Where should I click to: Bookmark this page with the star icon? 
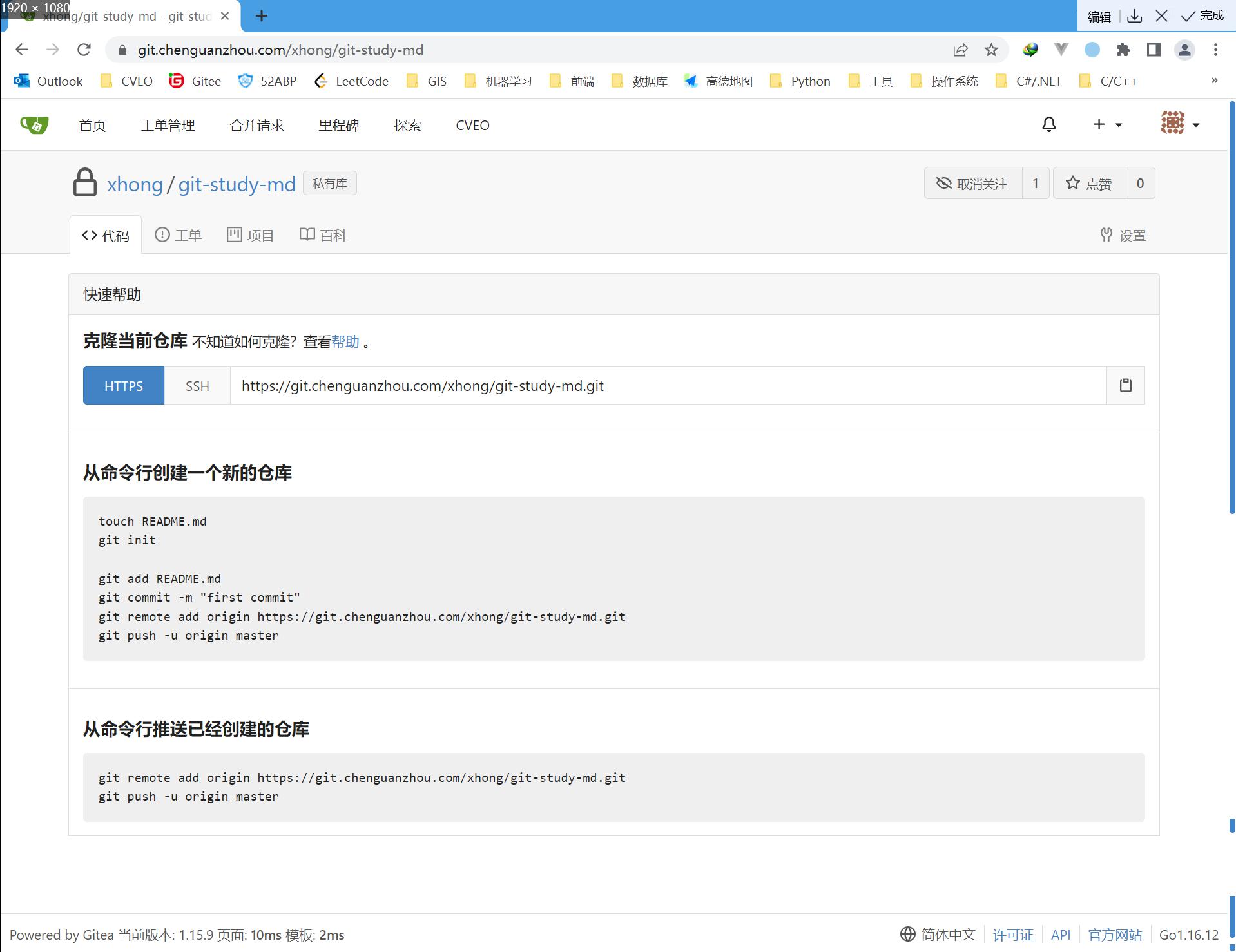[x=991, y=50]
